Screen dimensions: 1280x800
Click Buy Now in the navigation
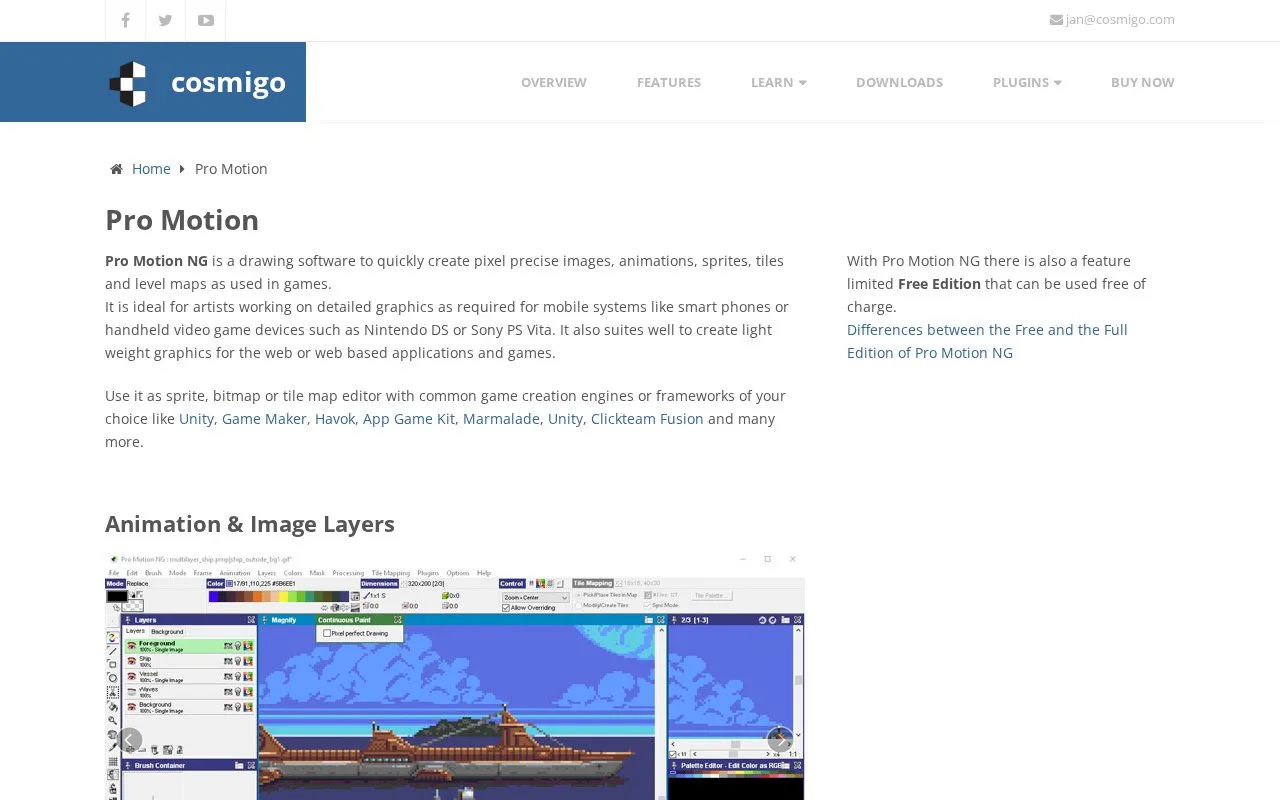pyautogui.click(x=1142, y=82)
